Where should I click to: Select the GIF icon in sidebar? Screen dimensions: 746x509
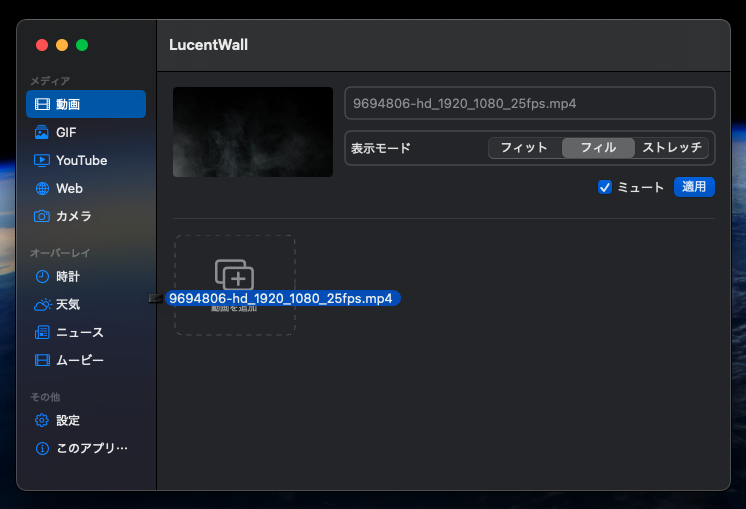coord(42,132)
